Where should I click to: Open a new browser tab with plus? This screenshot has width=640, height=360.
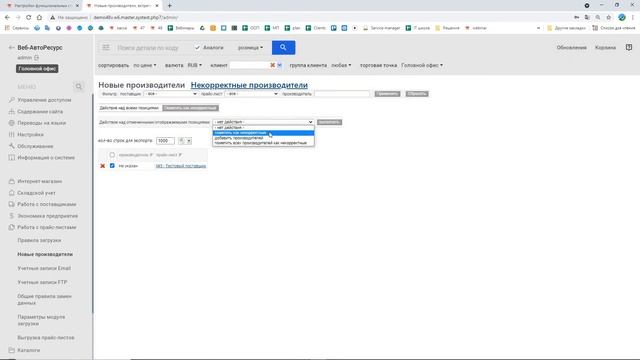click(x=169, y=6)
